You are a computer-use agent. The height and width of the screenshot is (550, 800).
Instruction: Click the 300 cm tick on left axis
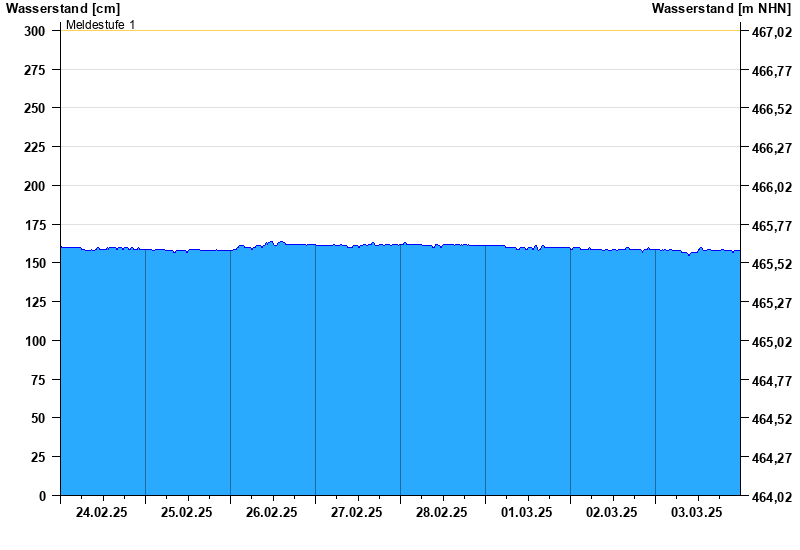tap(35, 31)
